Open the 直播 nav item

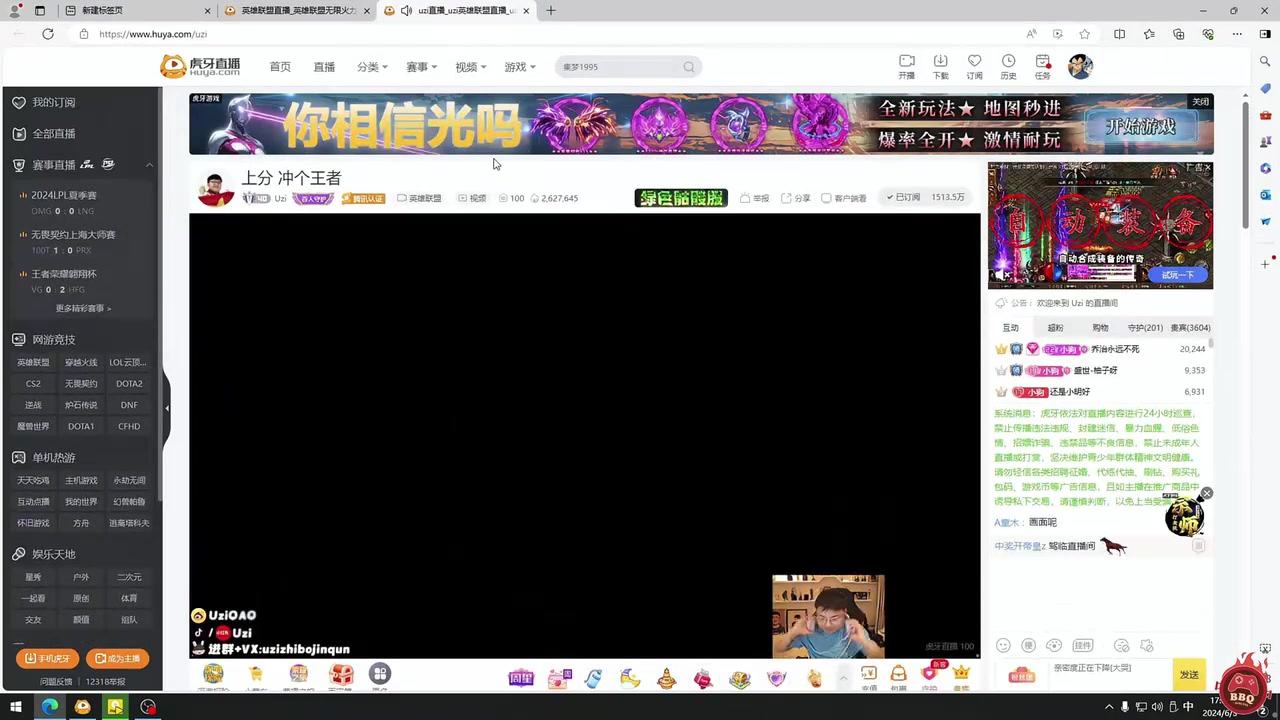(324, 67)
